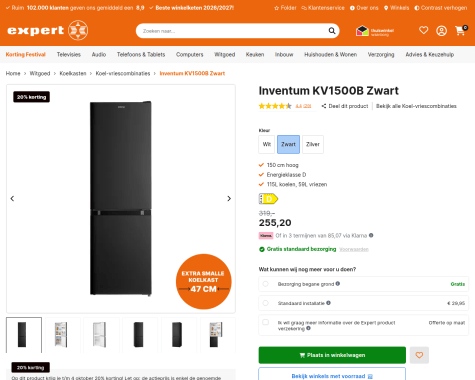The image size is (475, 380).
Task: Open the Witgoed menu item
Action: point(224,54)
